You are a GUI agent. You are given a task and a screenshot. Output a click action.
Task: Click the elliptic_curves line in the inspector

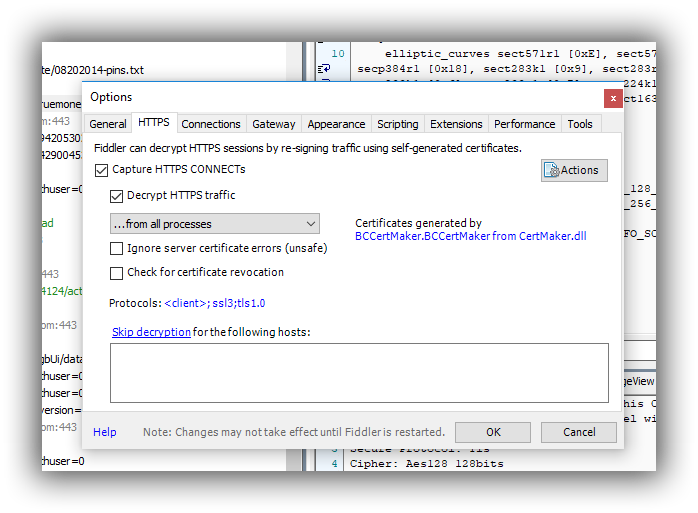(520, 54)
